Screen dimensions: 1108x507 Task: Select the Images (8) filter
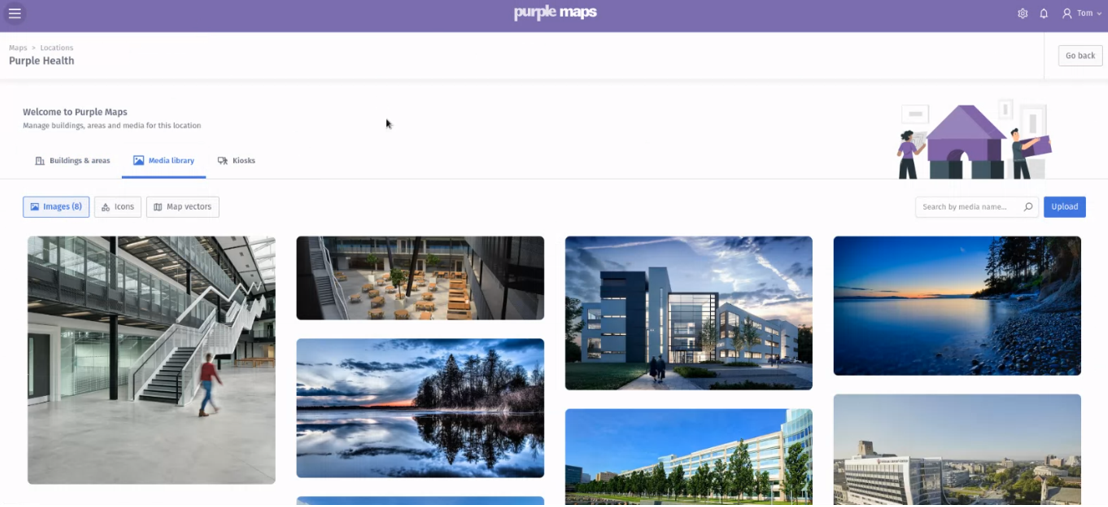pyautogui.click(x=56, y=207)
